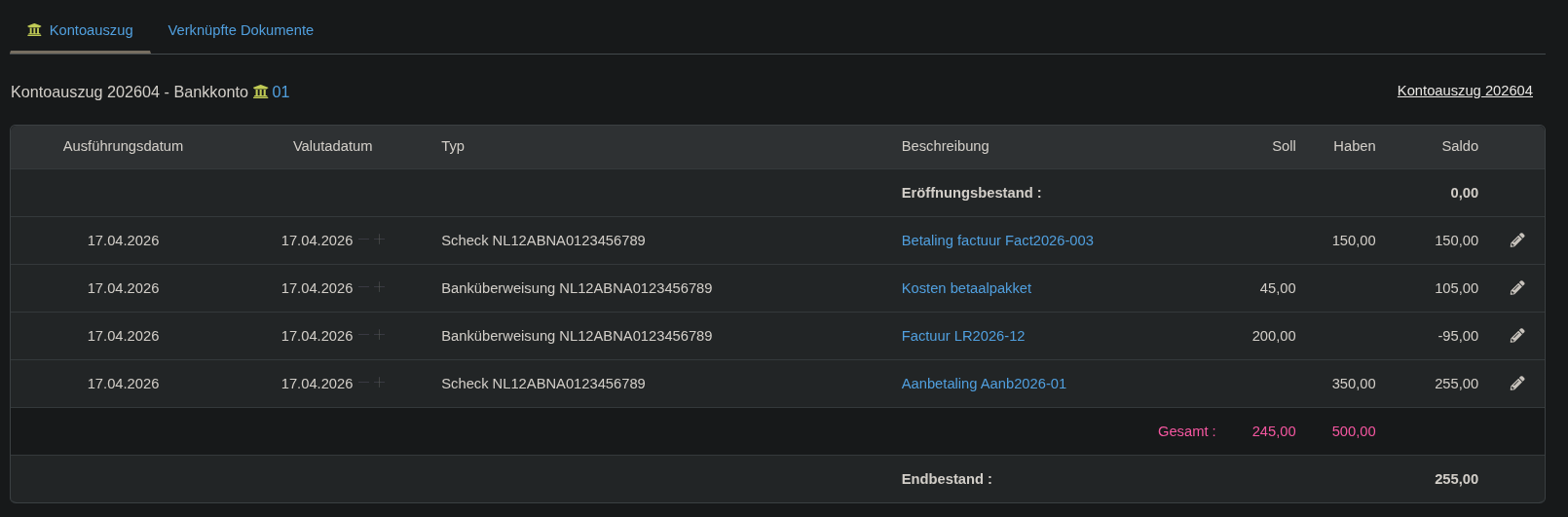The image size is (1568, 517).
Task: Click edit pencil on Aanbetaling Aanb2026-01 row
Action: (1517, 384)
